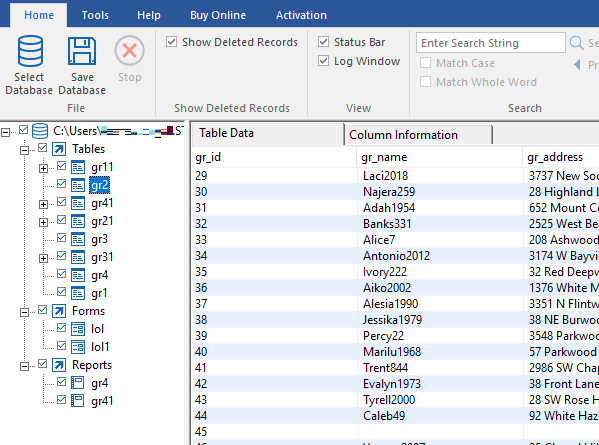This screenshot has height=445, width=599.
Task: Click the magnifier search icon
Action: point(576,43)
